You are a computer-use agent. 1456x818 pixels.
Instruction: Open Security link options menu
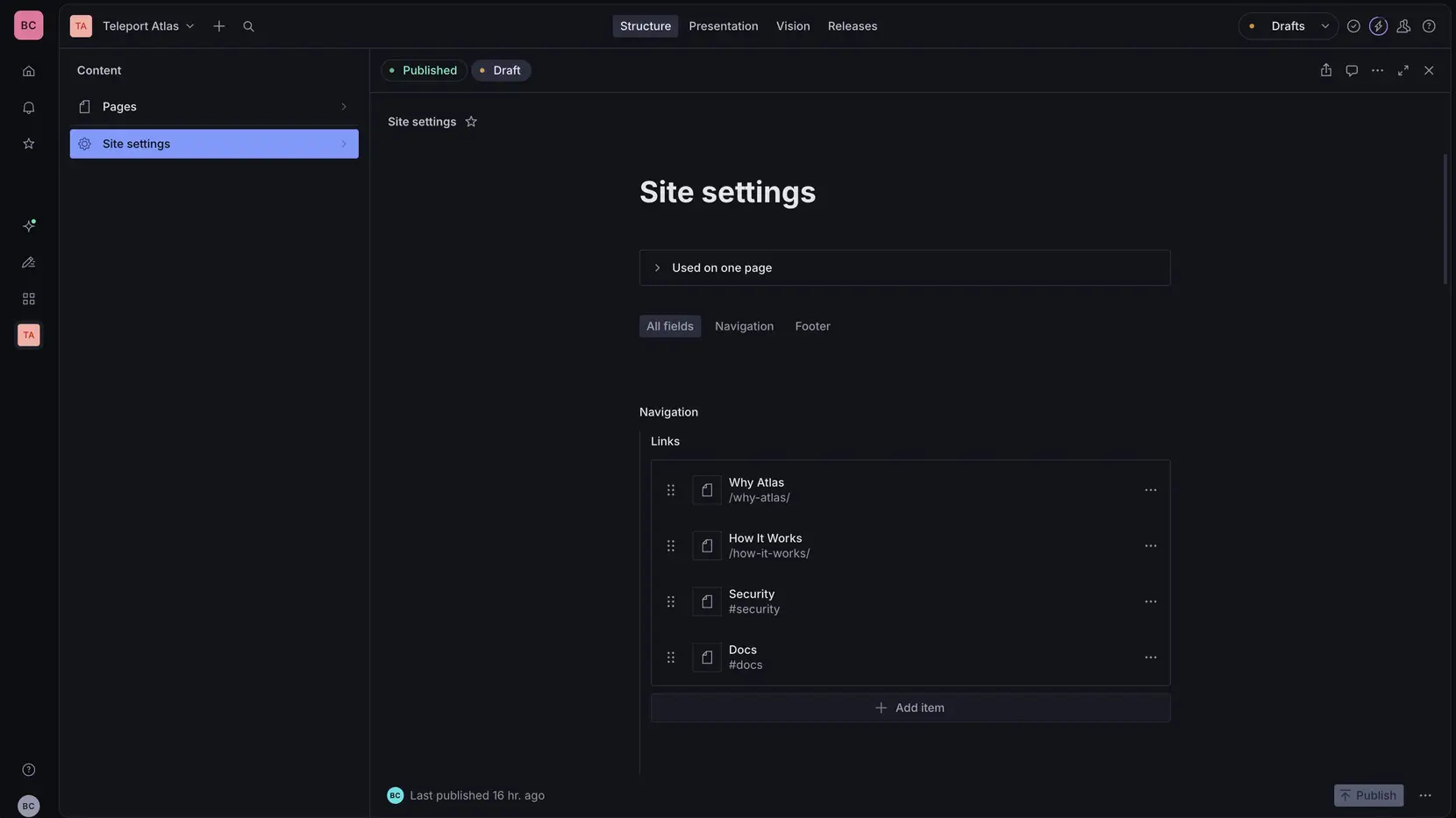pyautogui.click(x=1151, y=601)
